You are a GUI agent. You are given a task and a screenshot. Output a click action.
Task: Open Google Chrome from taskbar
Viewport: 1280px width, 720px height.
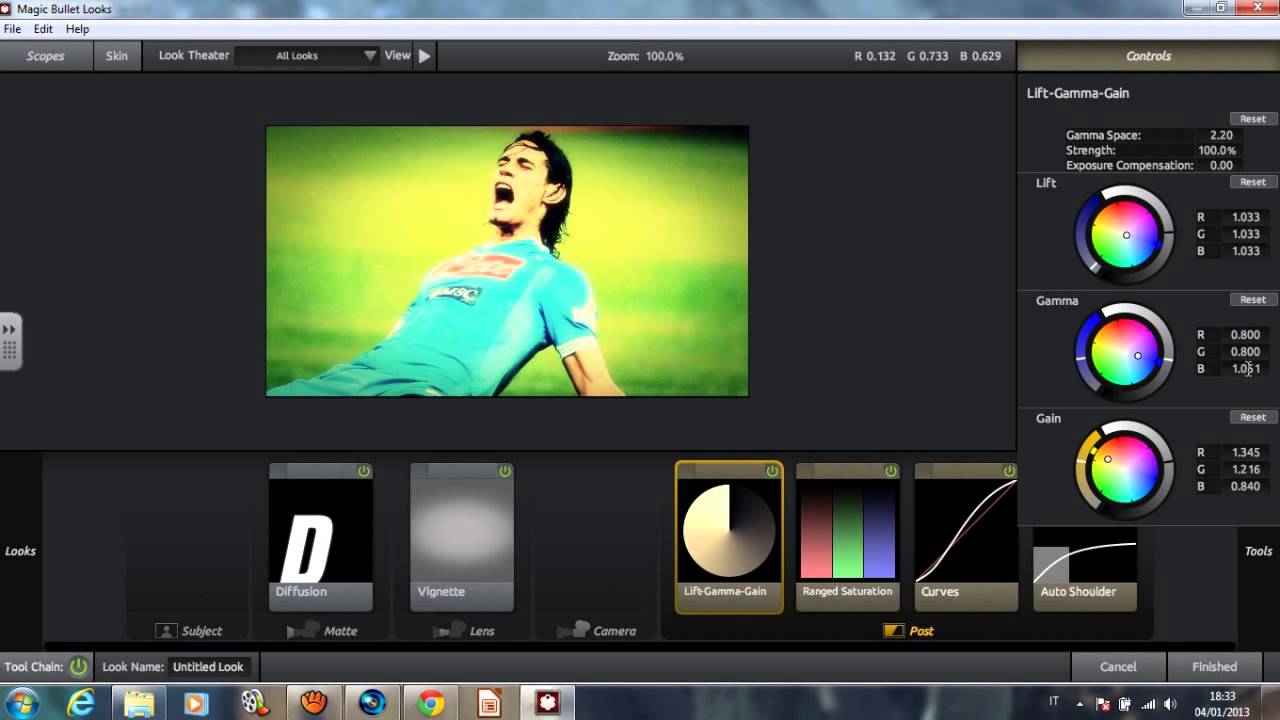[x=431, y=704]
